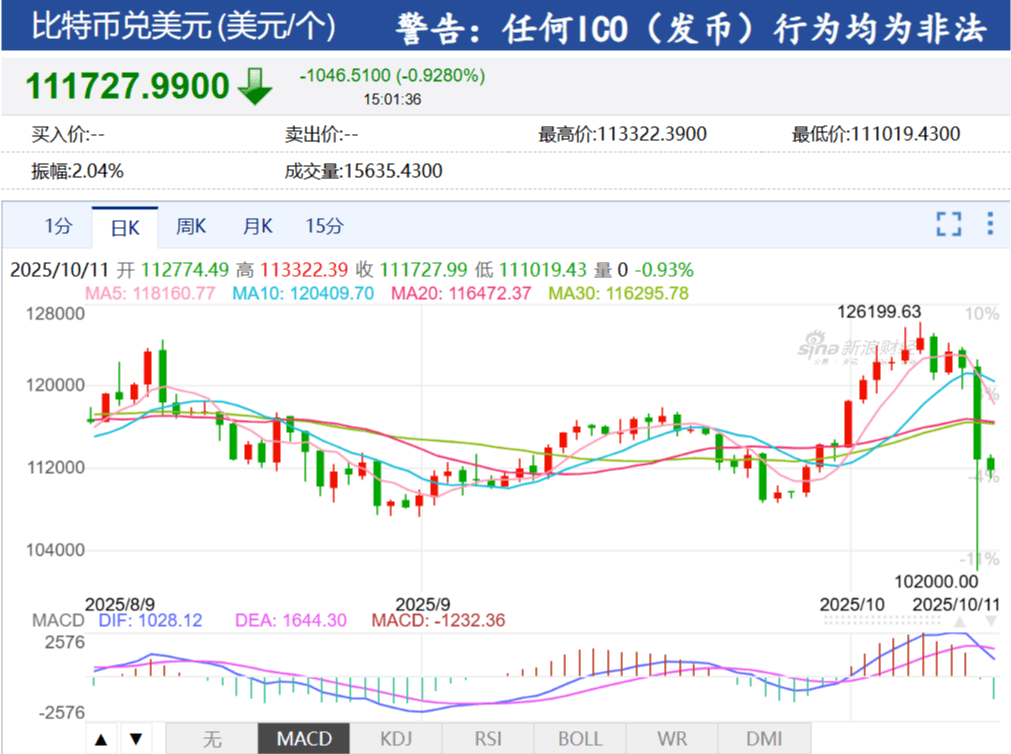The width and height of the screenshot is (1011, 754).
Task: Select 无 to hide indicators
Action: point(212,739)
